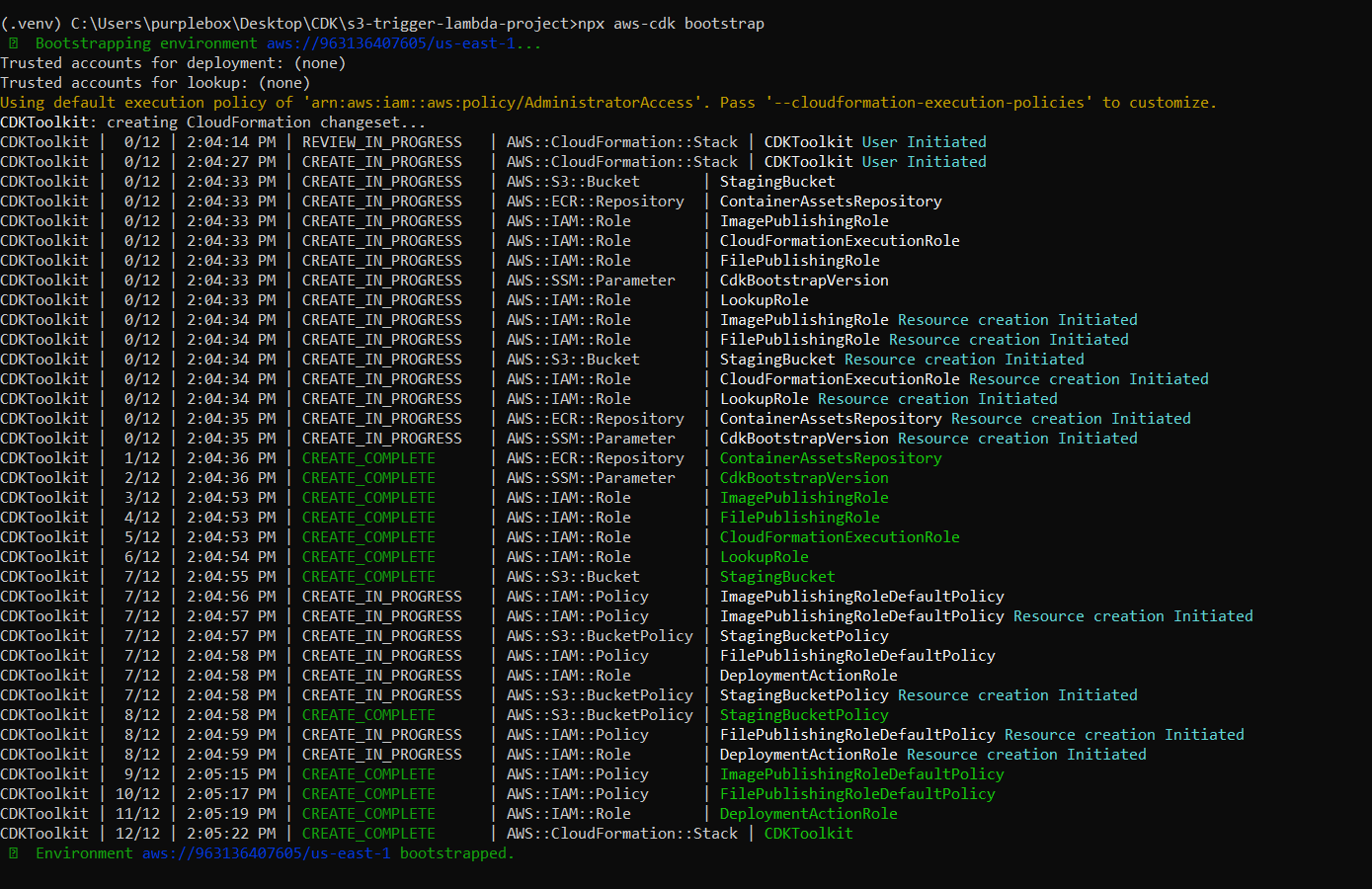This screenshot has height=889, width=1372.
Task: Click green 'CdkBootstrapVersion' on the 2/12 row
Action: (804, 478)
